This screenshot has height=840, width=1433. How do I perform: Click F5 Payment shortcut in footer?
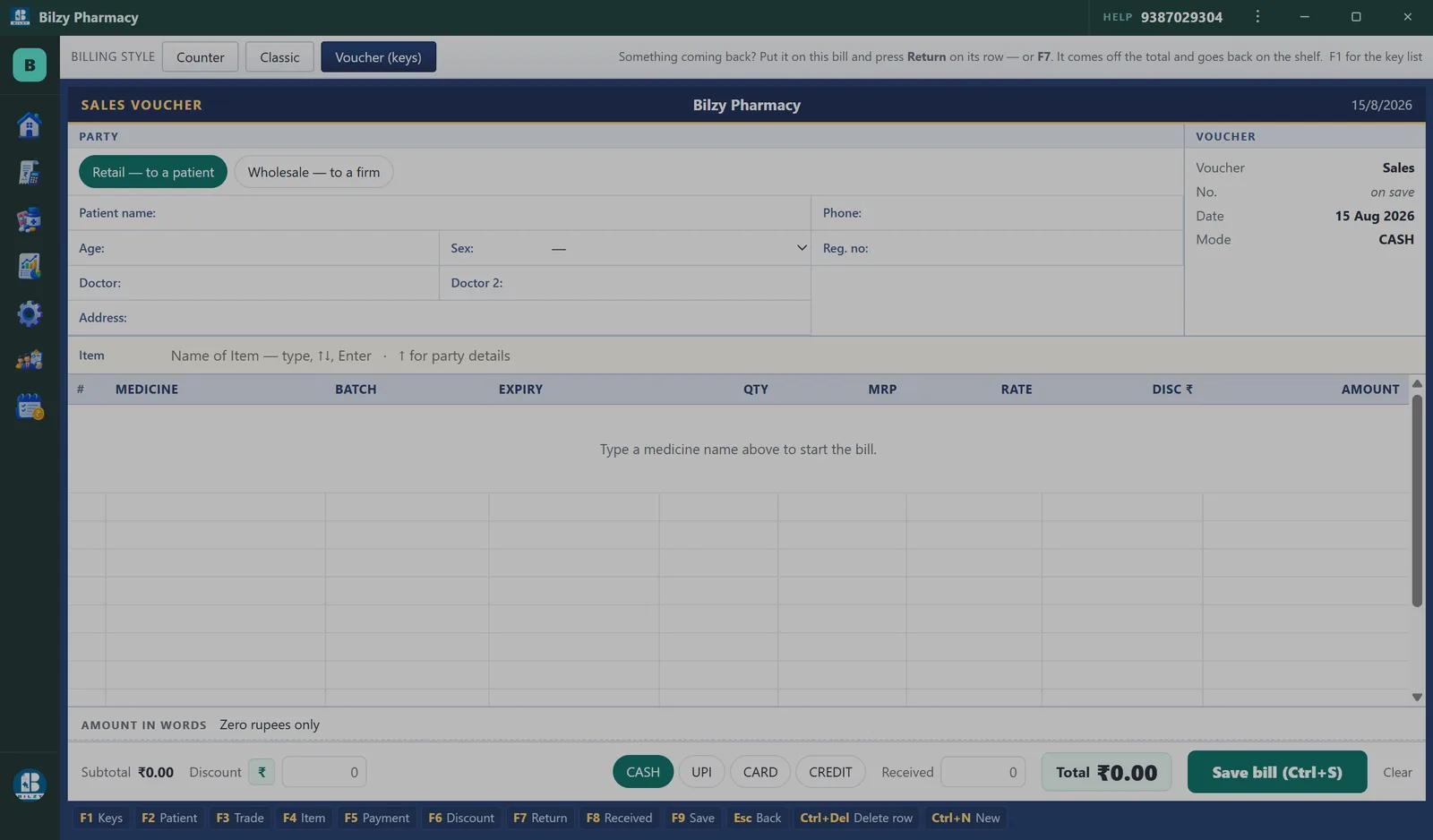(376, 818)
